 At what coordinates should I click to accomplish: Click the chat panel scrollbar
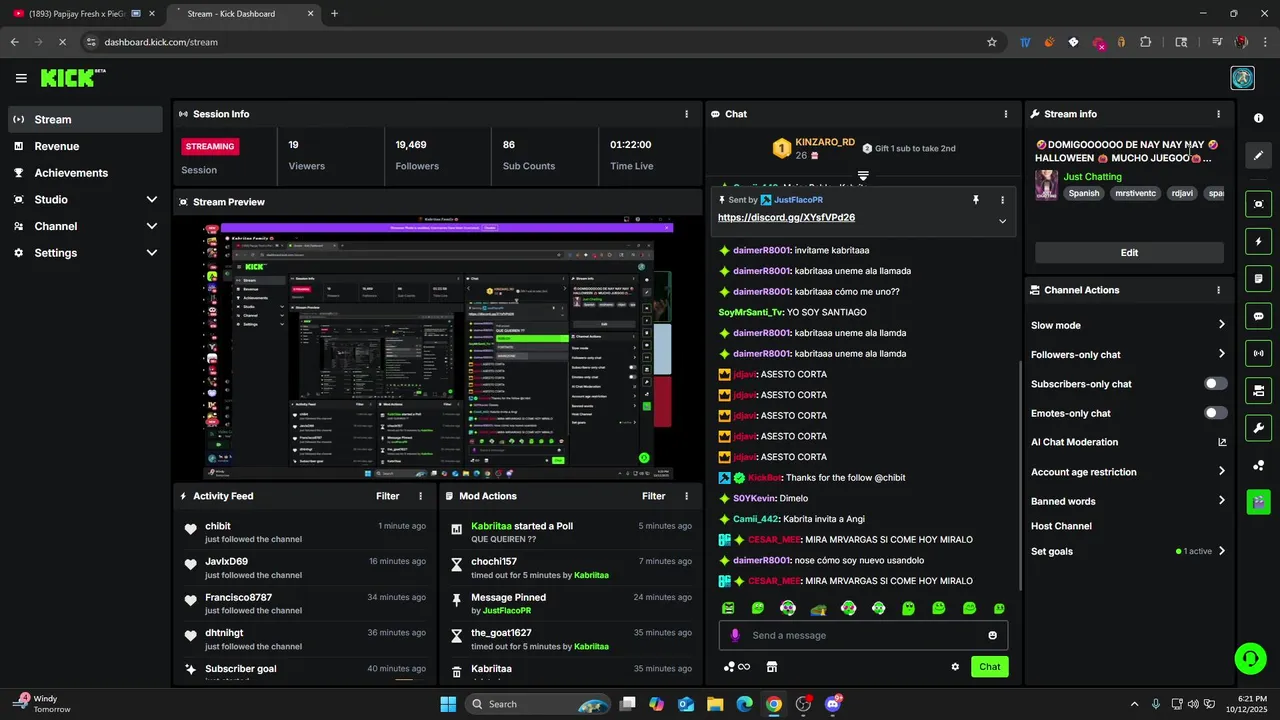pyautogui.click(x=1020, y=475)
